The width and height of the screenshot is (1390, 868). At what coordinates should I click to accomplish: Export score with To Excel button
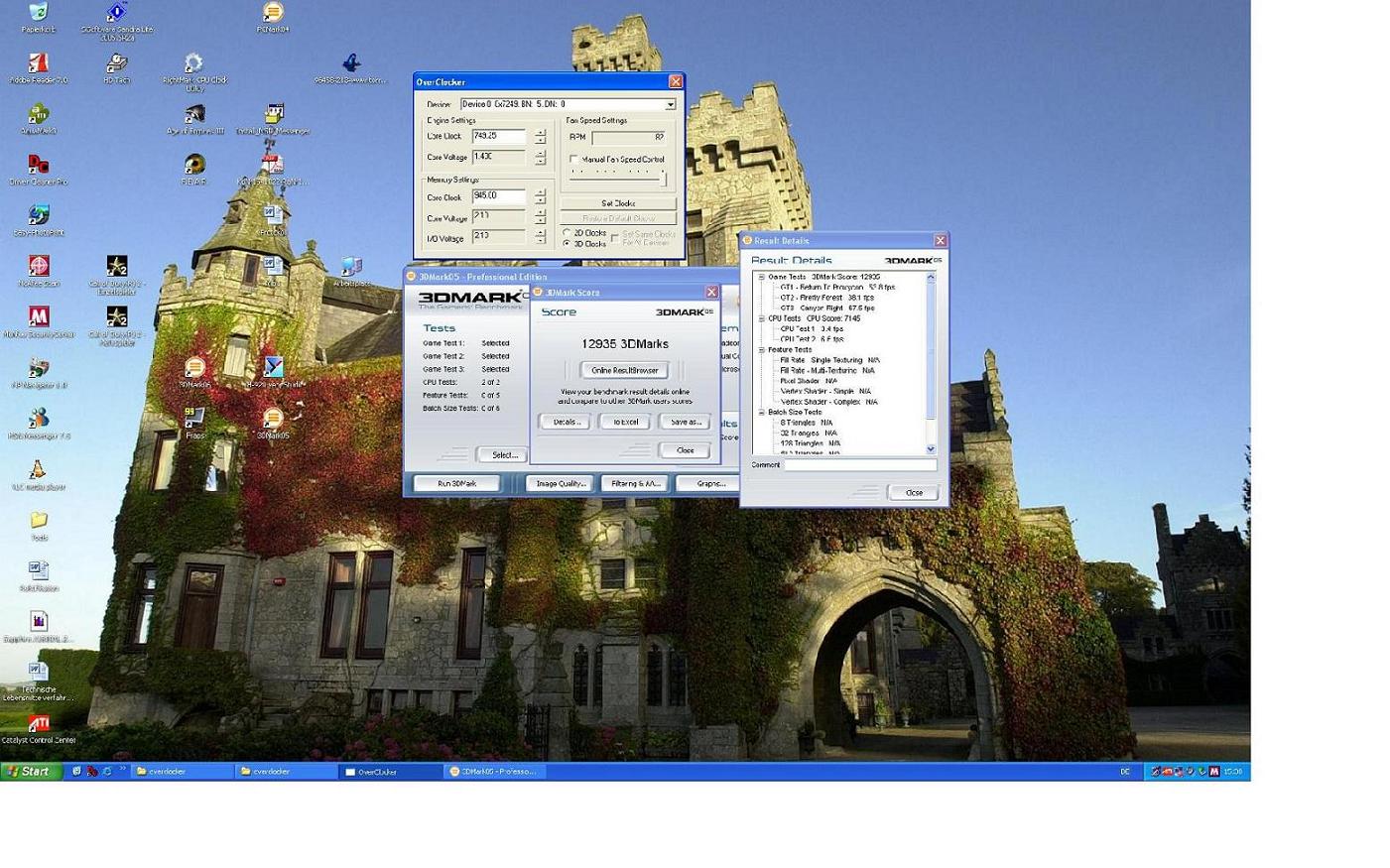[x=625, y=422]
